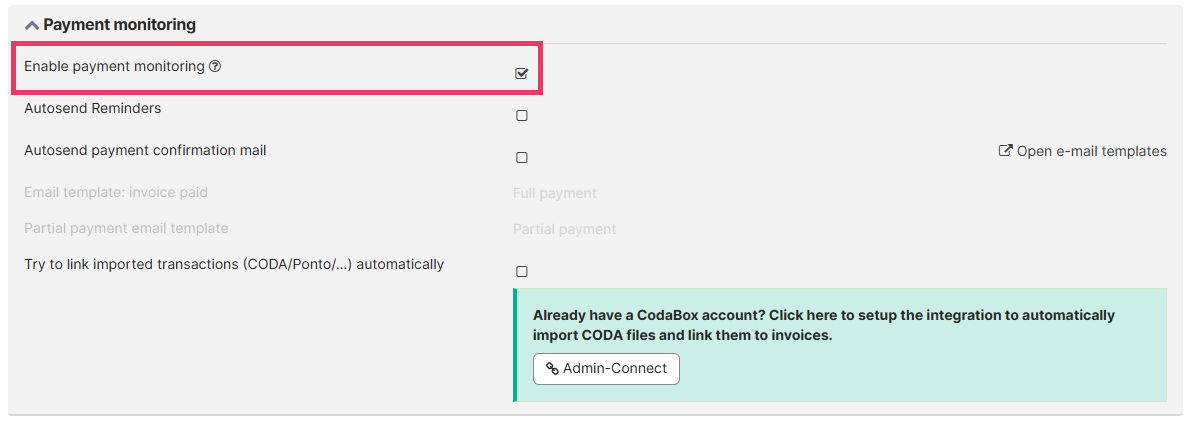Collapse the Payment monitoring section chevron
Viewport: 1187px width, 421px height.
click(x=31, y=25)
